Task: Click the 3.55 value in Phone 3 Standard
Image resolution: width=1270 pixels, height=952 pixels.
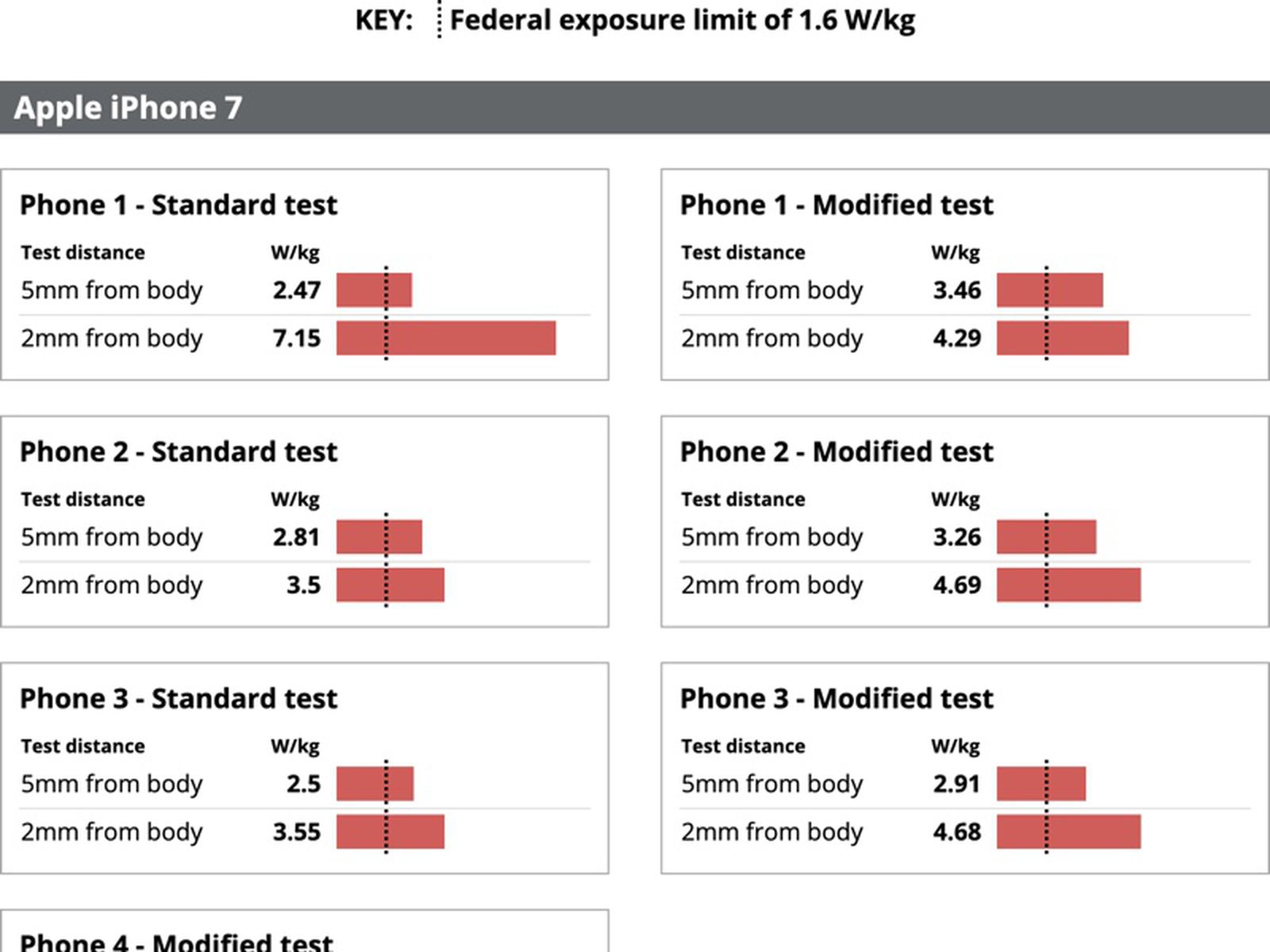Action: pos(297,832)
